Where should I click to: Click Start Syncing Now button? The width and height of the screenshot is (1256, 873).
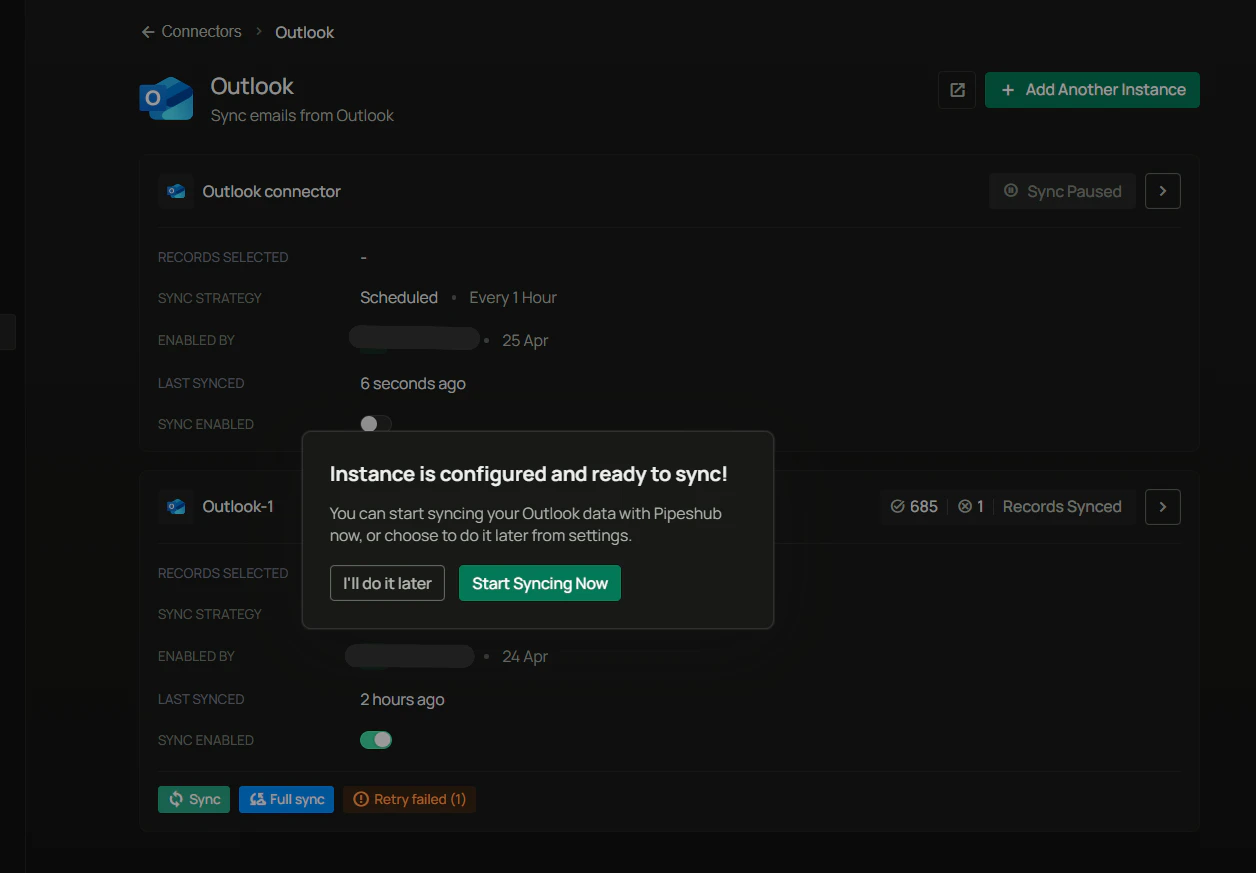coord(540,583)
